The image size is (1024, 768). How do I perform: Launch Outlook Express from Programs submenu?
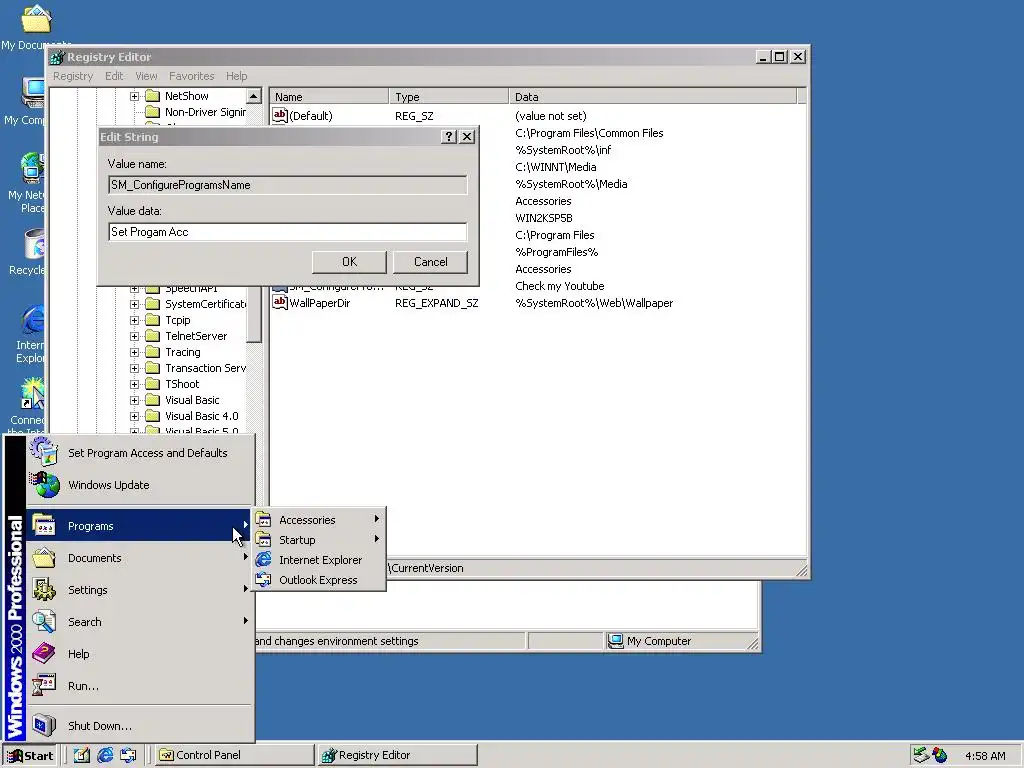click(263, 580)
